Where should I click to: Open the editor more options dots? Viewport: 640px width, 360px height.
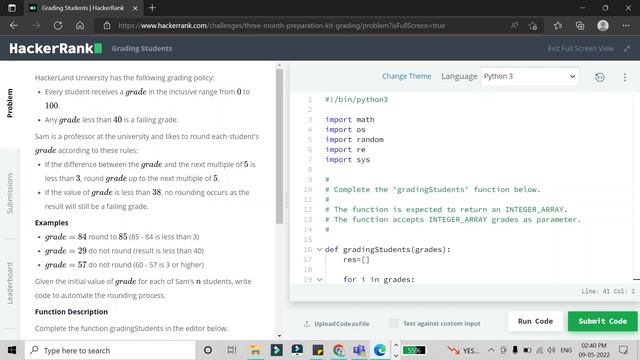pyautogui.click(x=624, y=77)
